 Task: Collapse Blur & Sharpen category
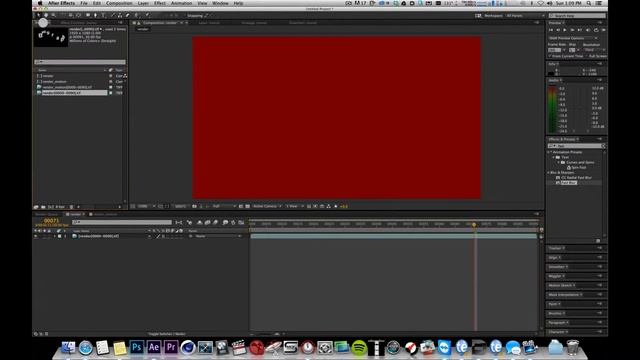[549, 173]
